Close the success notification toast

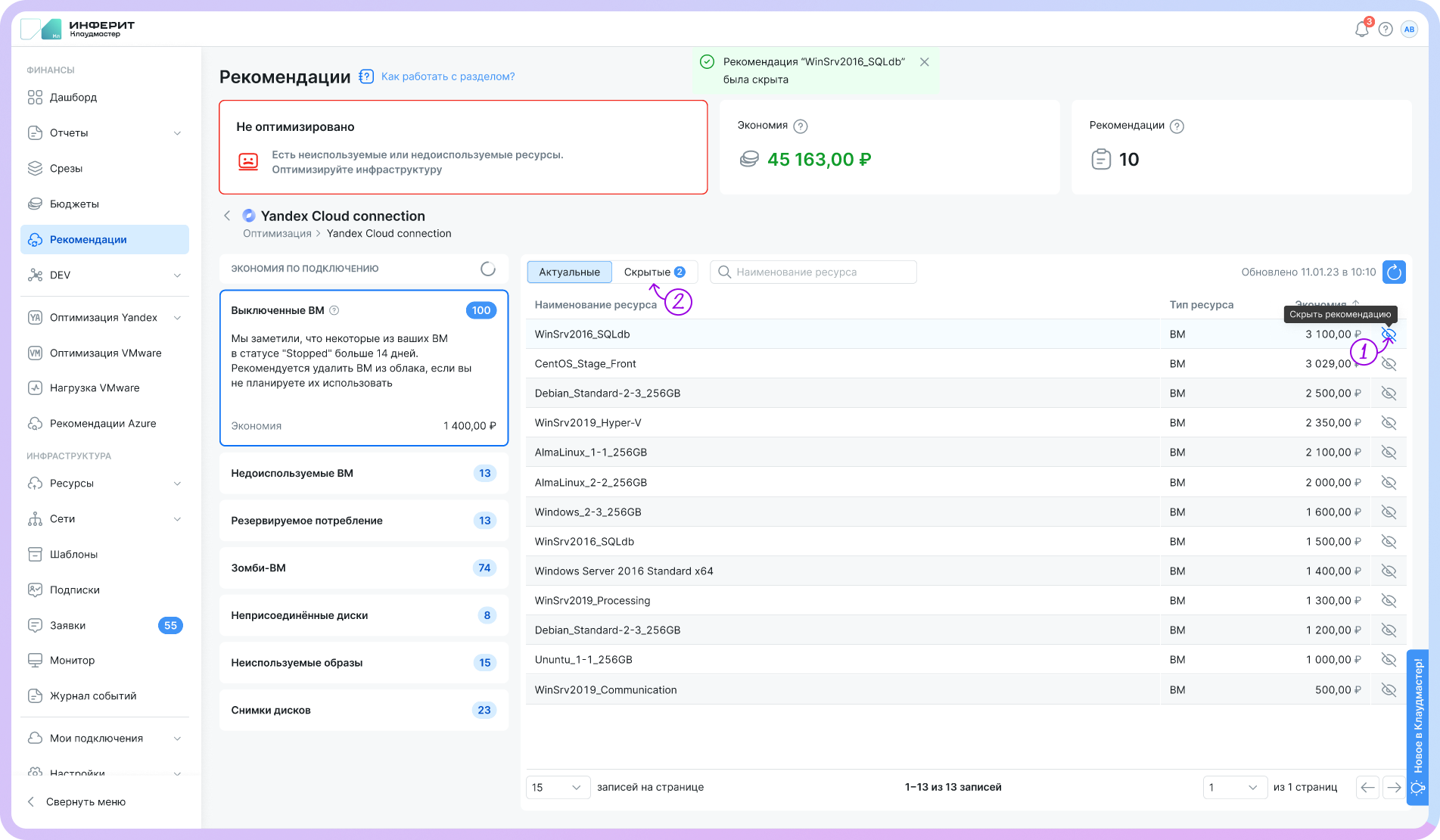click(x=924, y=62)
